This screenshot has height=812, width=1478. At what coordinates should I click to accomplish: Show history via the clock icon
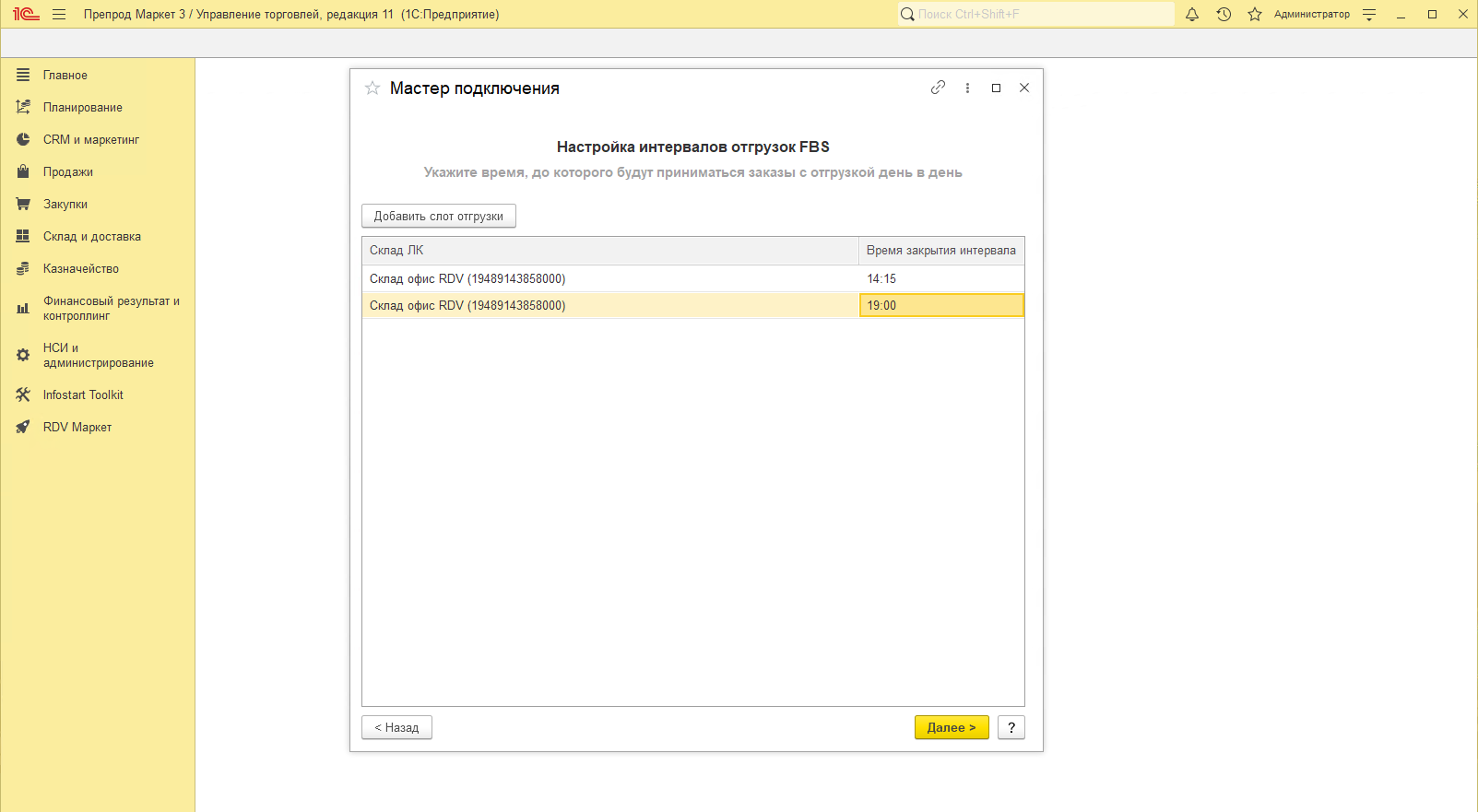pyautogui.click(x=1224, y=15)
